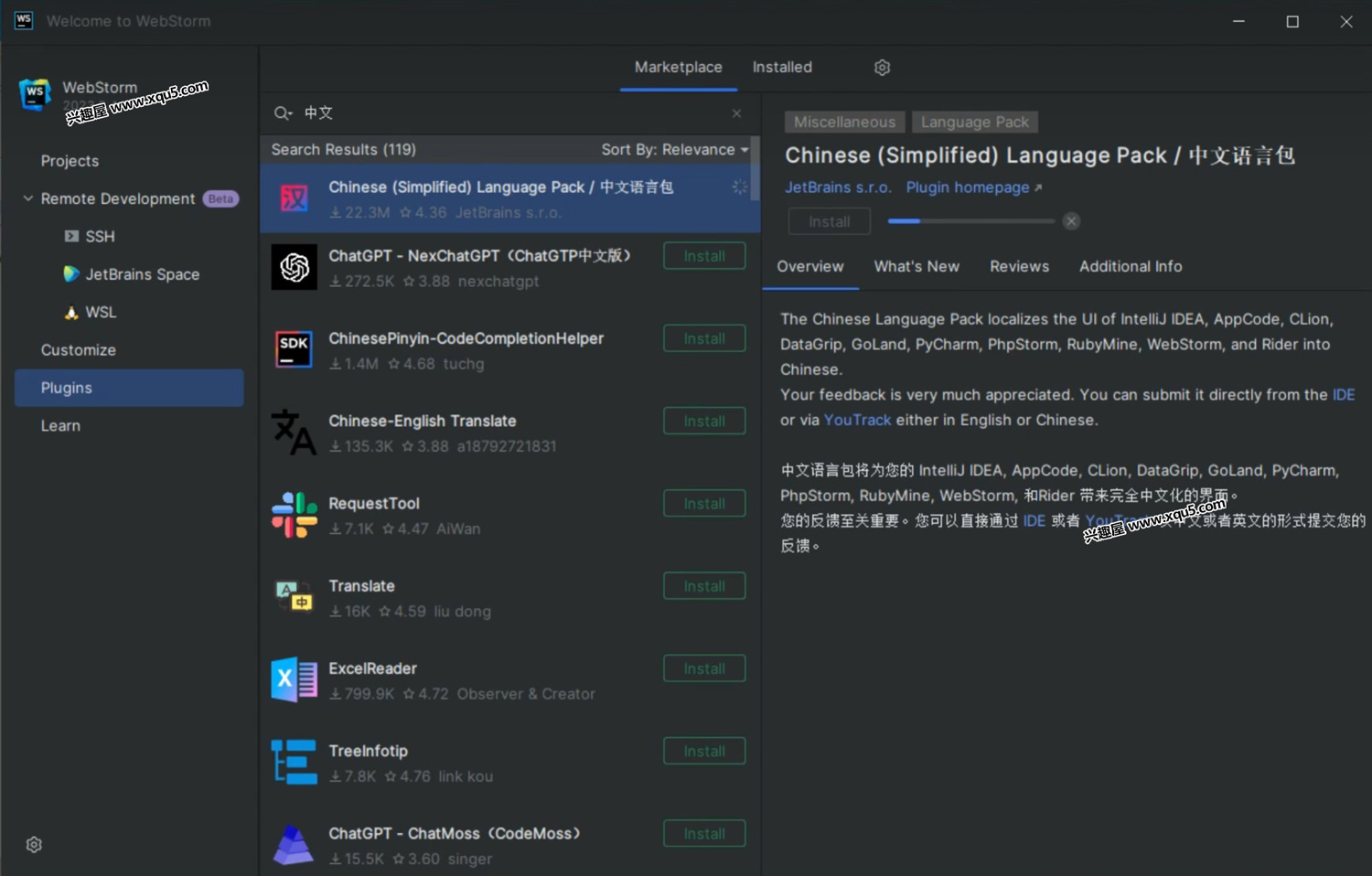Click the TreeInfotip plugin icon
This screenshot has height=876, width=1372.
coord(294,762)
